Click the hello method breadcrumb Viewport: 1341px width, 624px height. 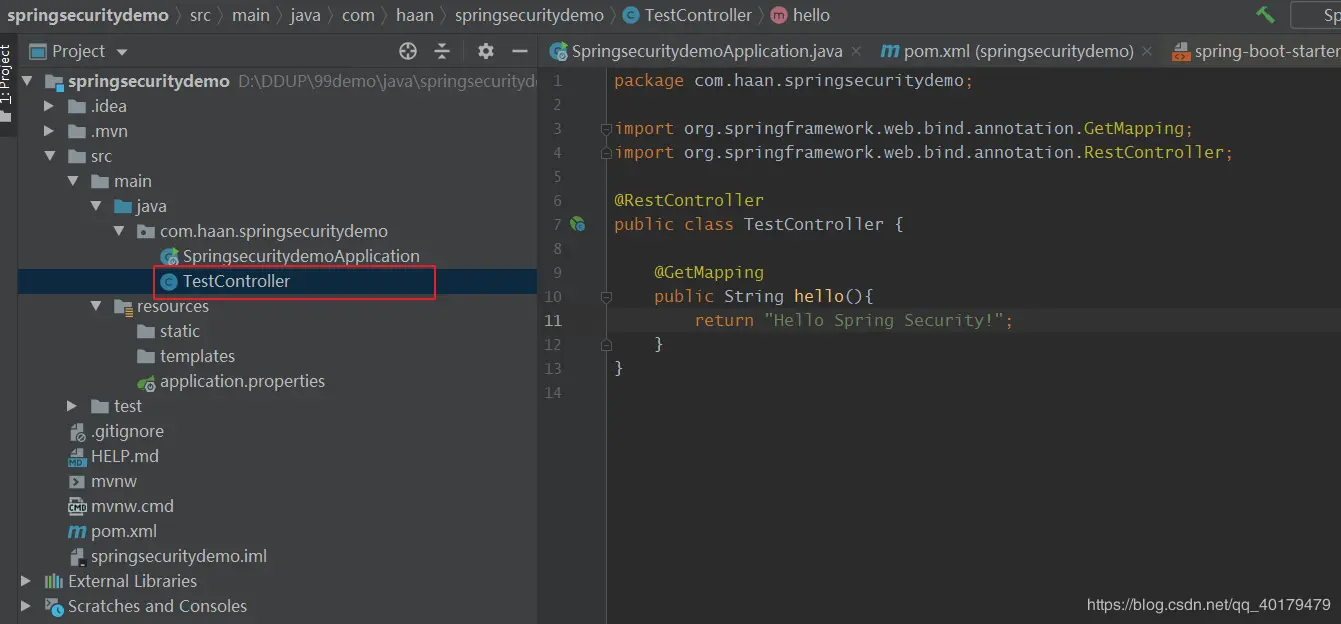pos(800,15)
